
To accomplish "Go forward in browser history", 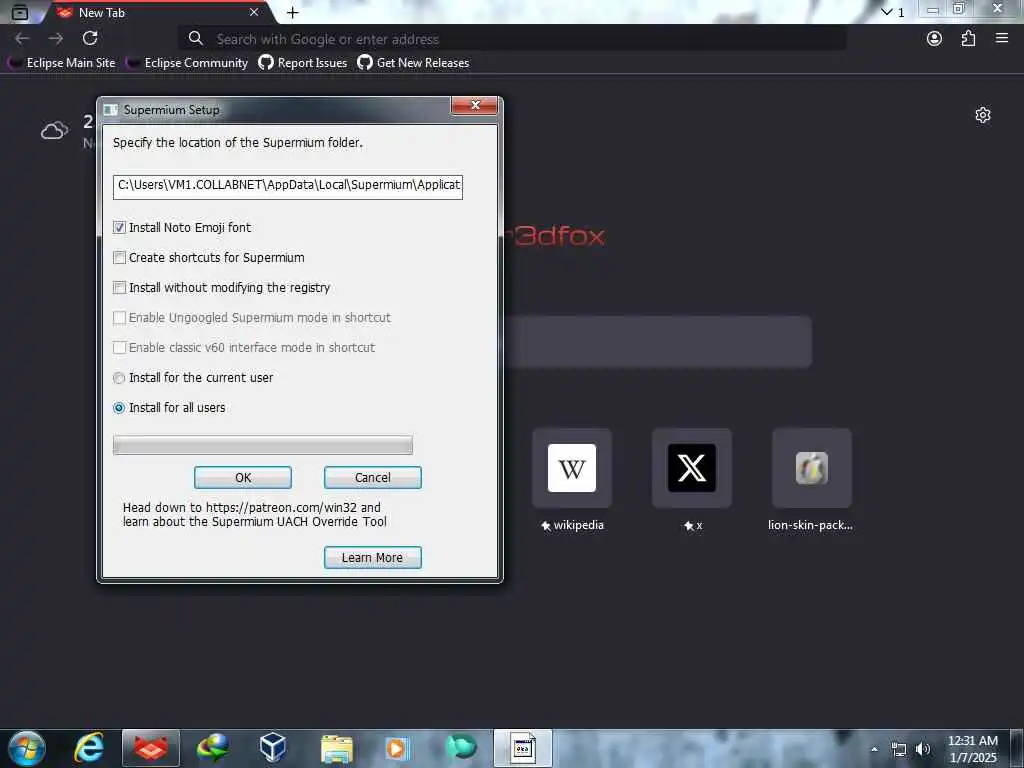I will pyautogui.click(x=56, y=39).
